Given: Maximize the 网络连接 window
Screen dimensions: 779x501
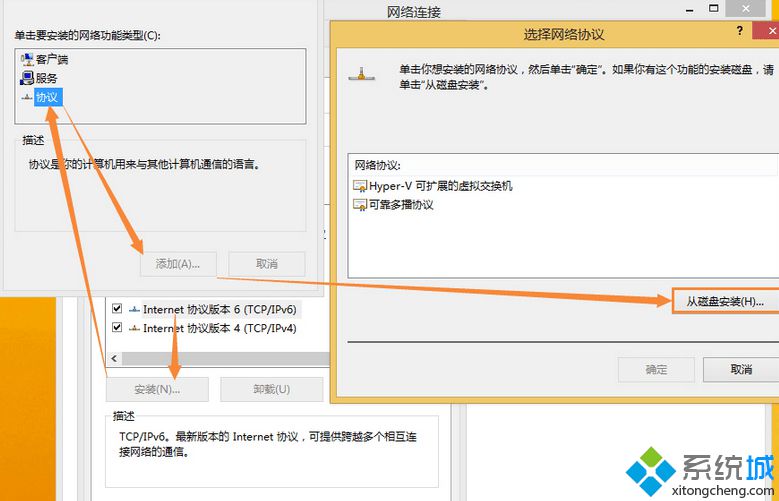Looking at the screenshot, I should pyautogui.click(x=714, y=8).
